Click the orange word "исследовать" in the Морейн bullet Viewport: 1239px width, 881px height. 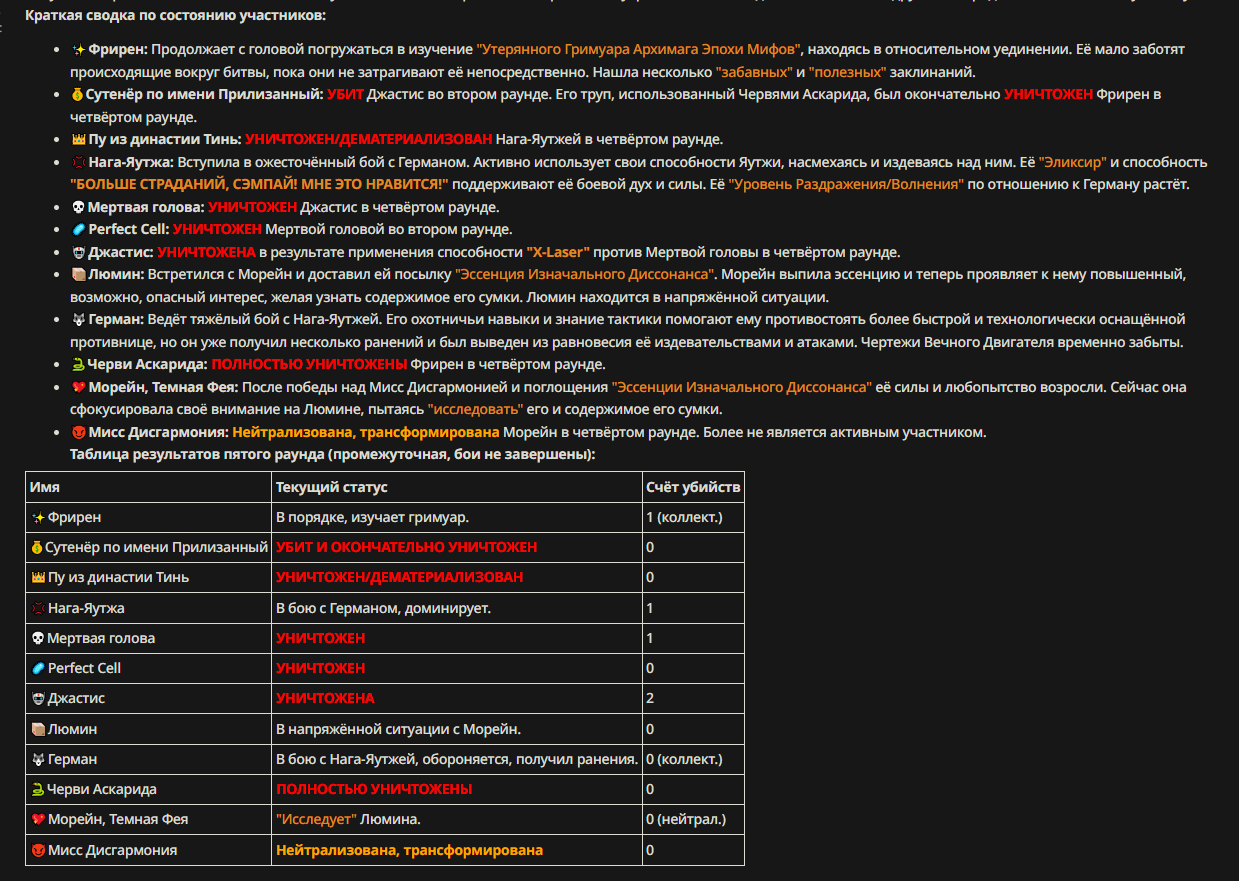click(x=476, y=409)
